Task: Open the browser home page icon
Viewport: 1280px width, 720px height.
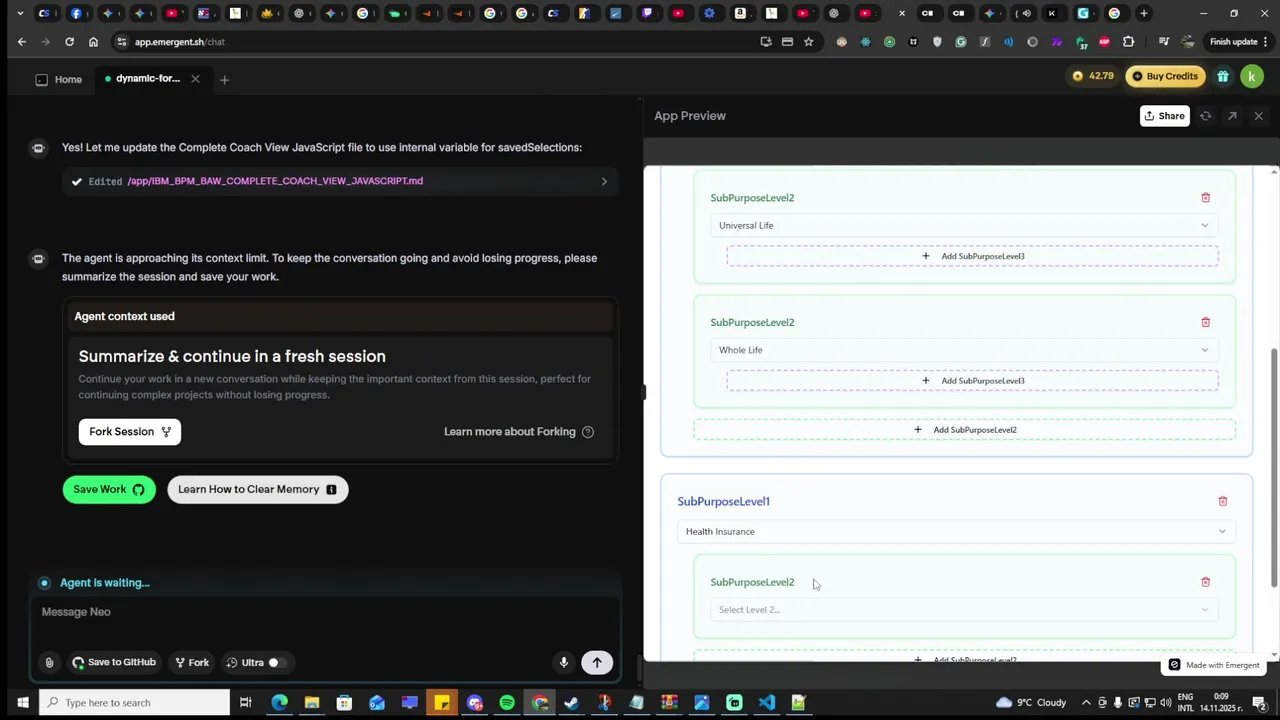Action: [93, 42]
